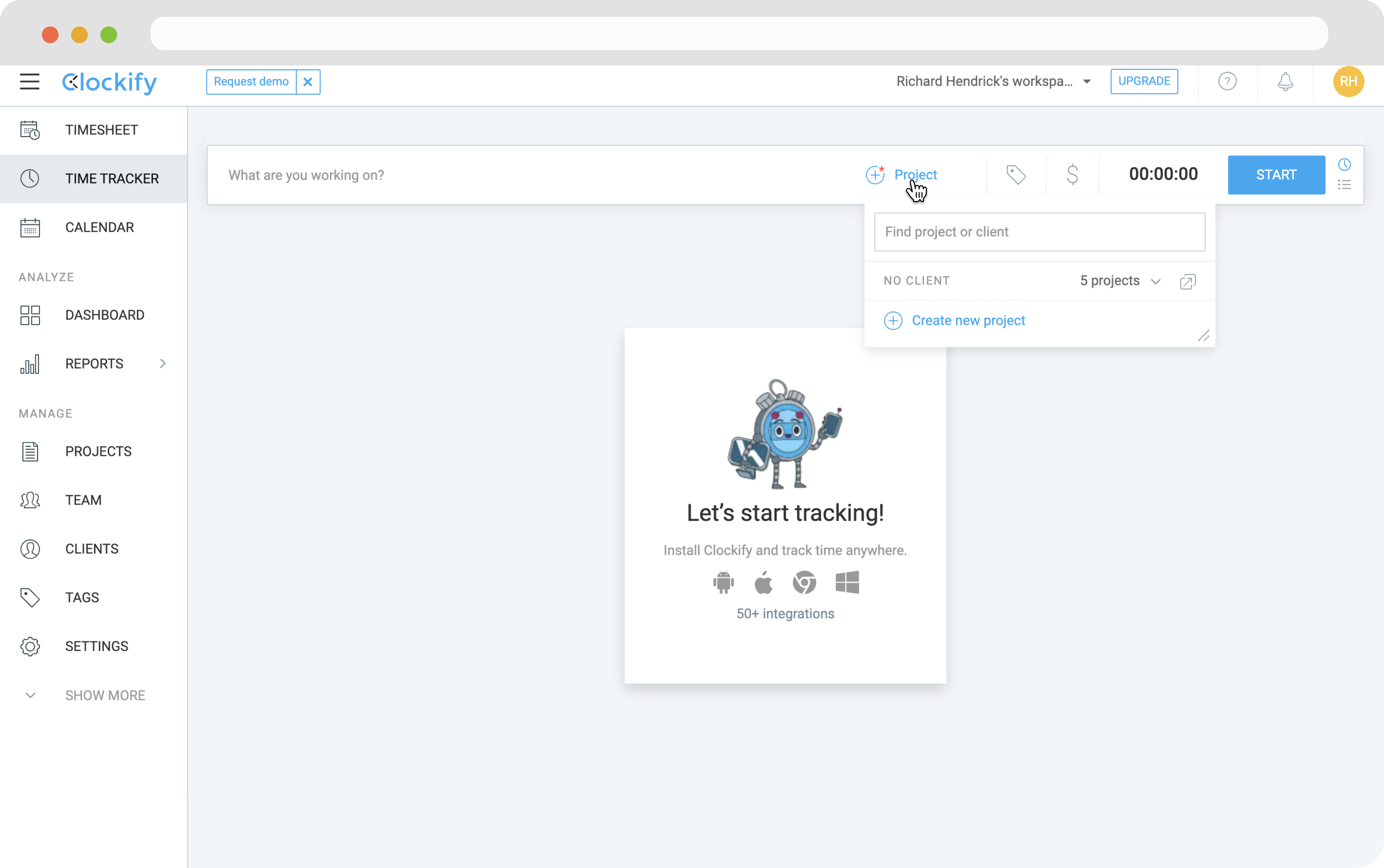This screenshot has height=868, width=1384.
Task: Click the Reports bar chart icon
Action: point(30,364)
